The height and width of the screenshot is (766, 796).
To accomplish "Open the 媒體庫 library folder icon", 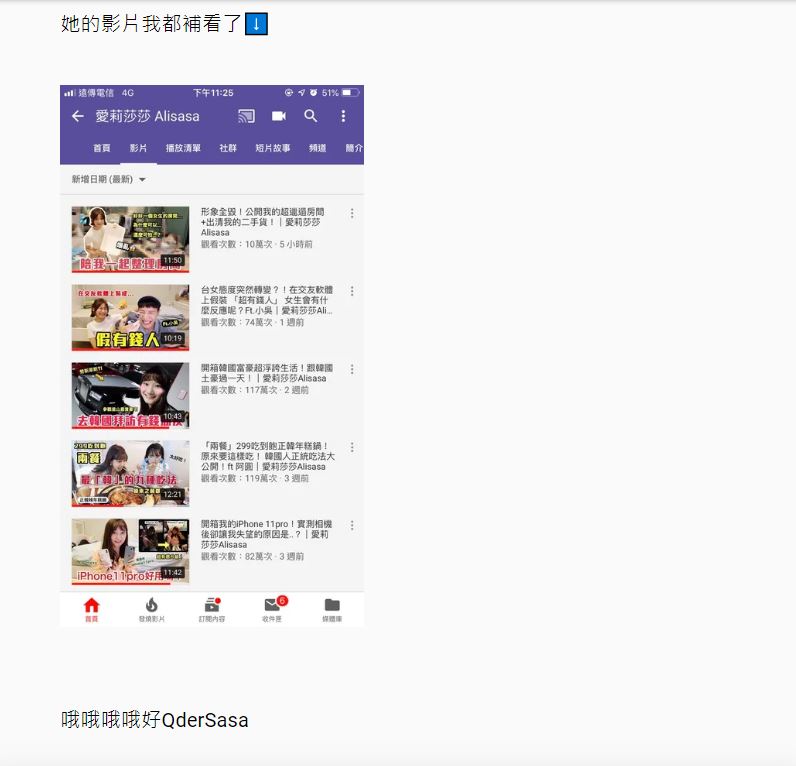I will coord(332,607).
